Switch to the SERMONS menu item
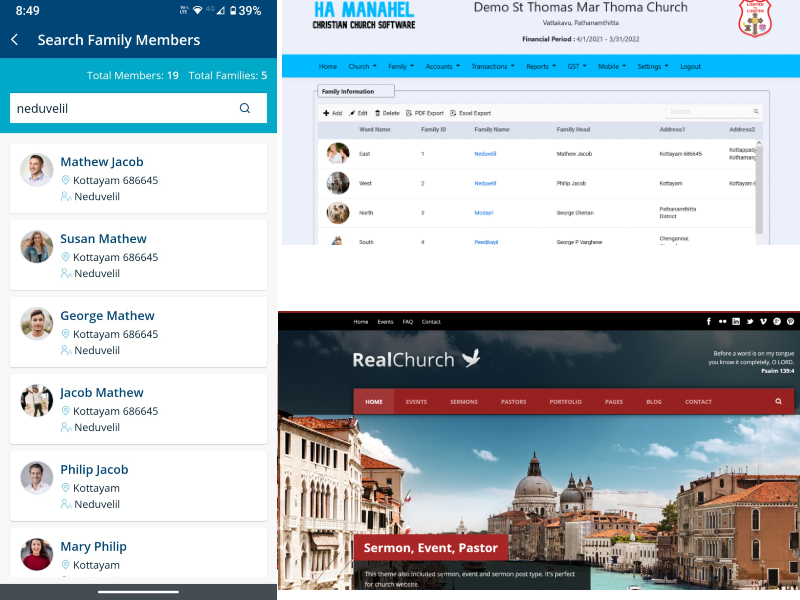This screenshot has height=600, width=800. click(463, 401)
